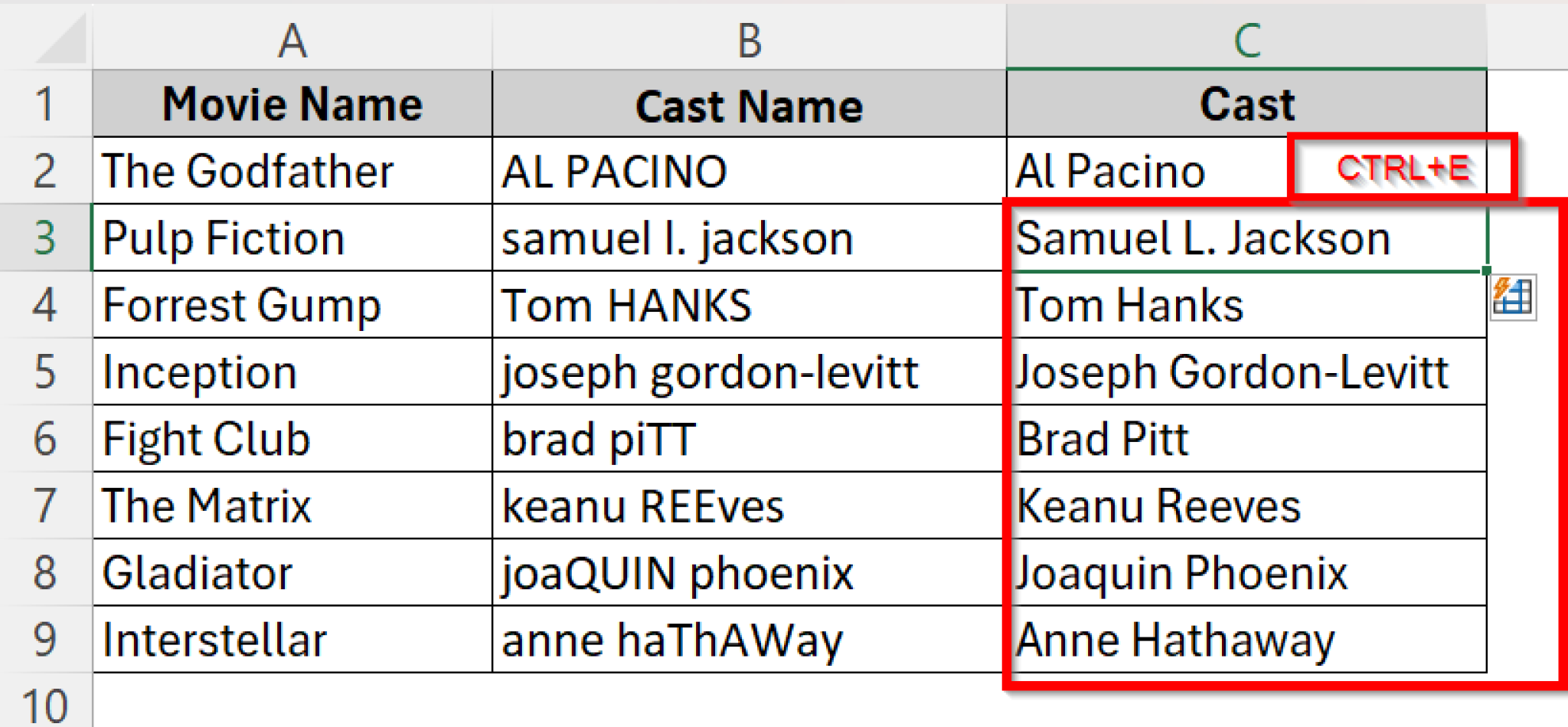
Task: Select row 3 header
Action: pos(44,237)
